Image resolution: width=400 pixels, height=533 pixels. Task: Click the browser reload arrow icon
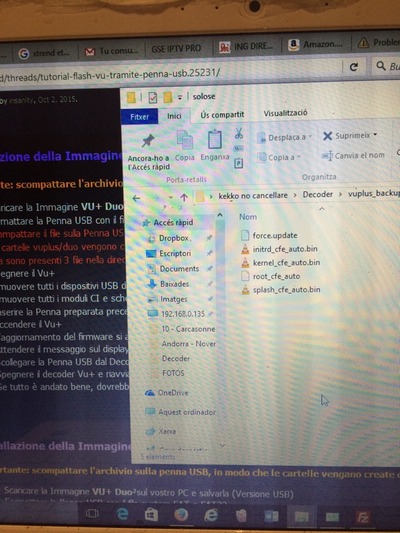354,67
